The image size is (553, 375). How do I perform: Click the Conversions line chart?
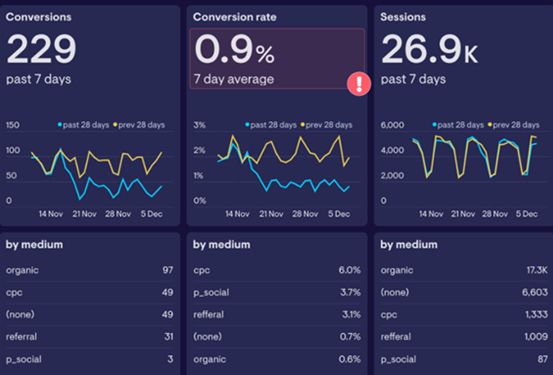[x=97, y=174]
